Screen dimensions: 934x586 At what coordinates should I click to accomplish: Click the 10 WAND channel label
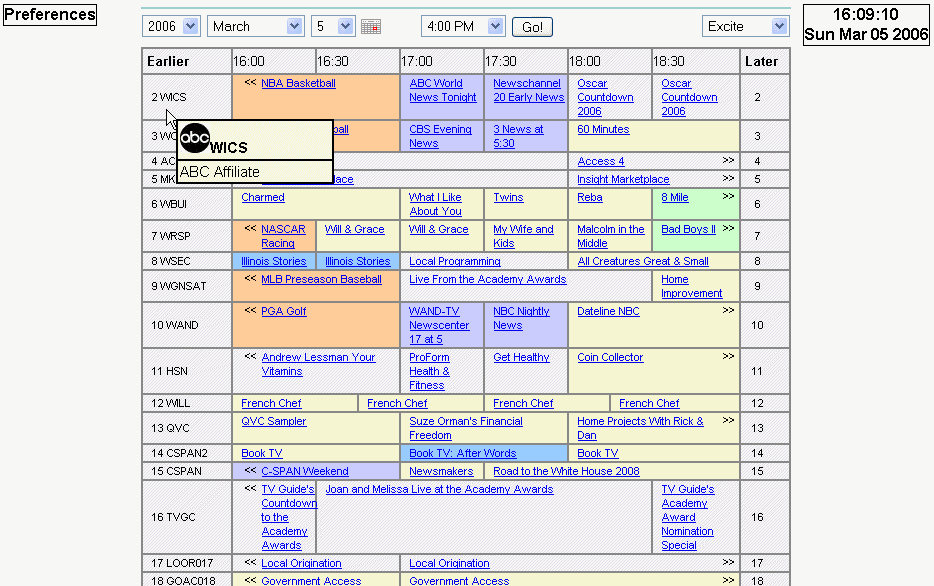[175, 325]
